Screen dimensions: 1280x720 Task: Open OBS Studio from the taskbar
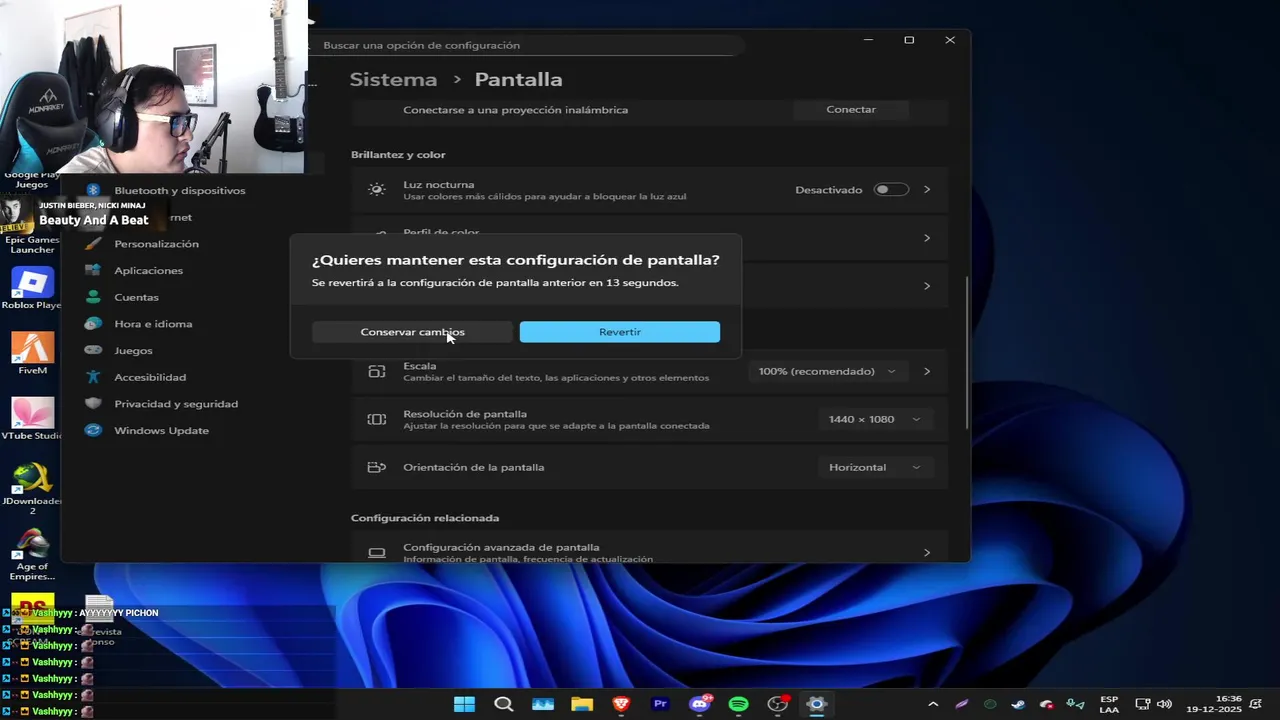click(x=778, y=704)
